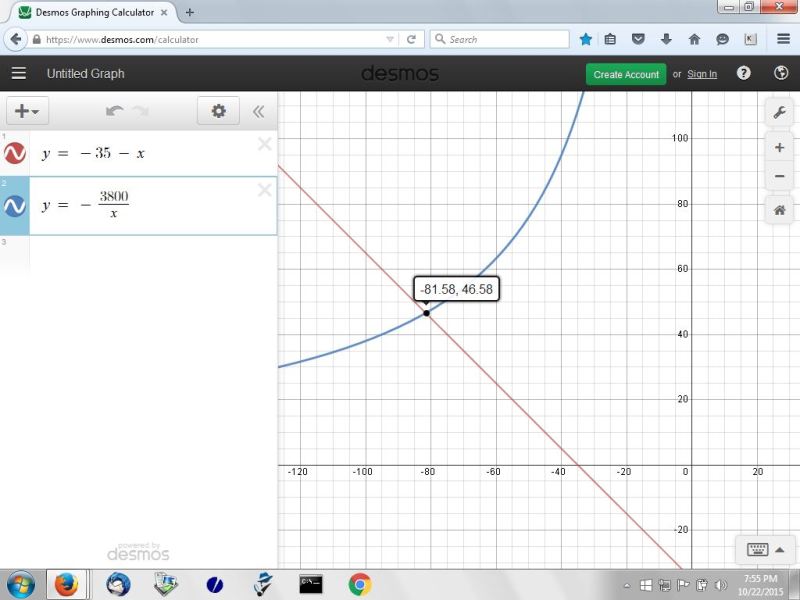Delete expression y = -3800/x
The width and height of the screenshot is (800, 600).
[264, 190]
